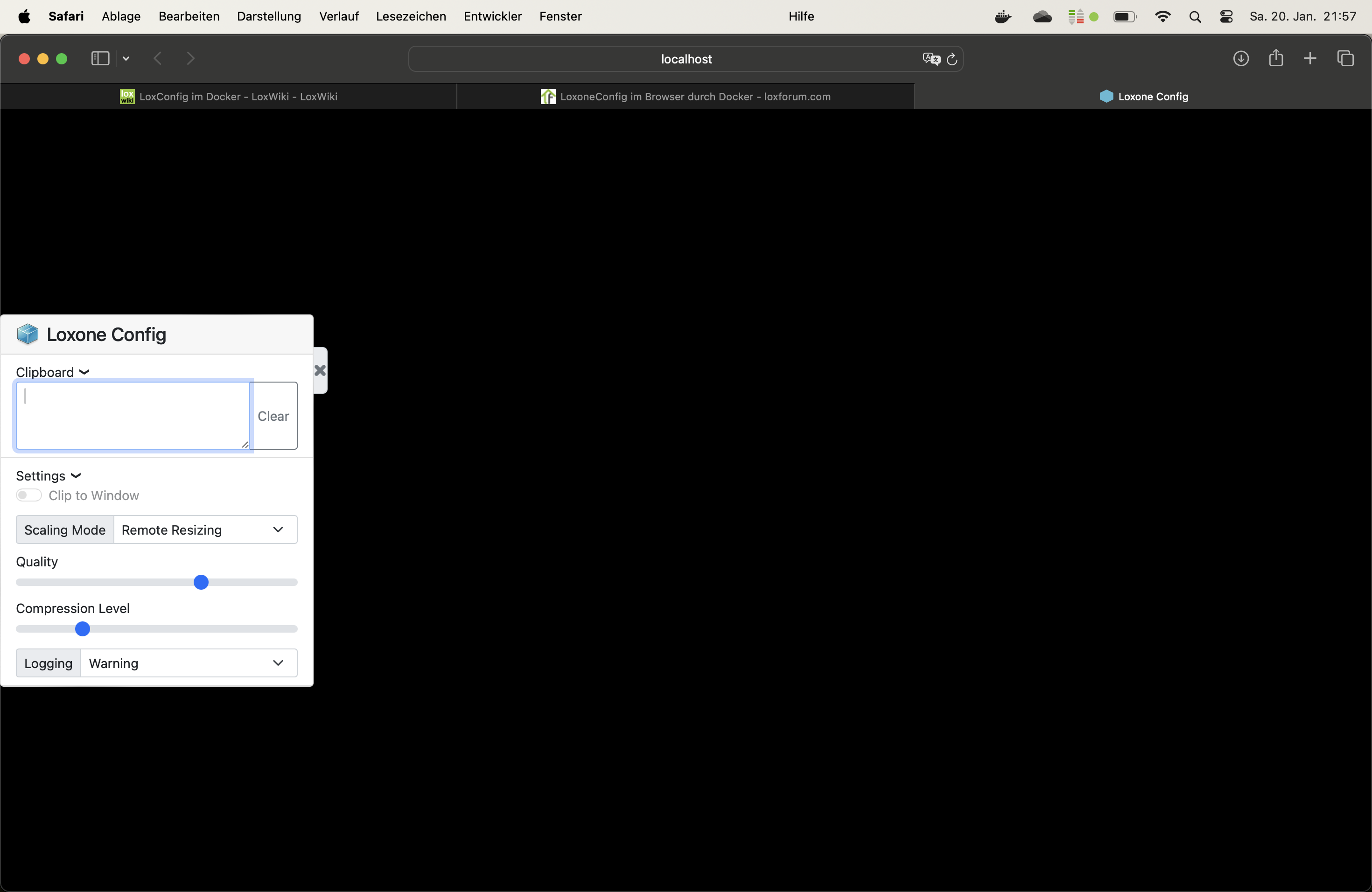
Task: Click the page reload icon
Action: click(x=952, y=59)
